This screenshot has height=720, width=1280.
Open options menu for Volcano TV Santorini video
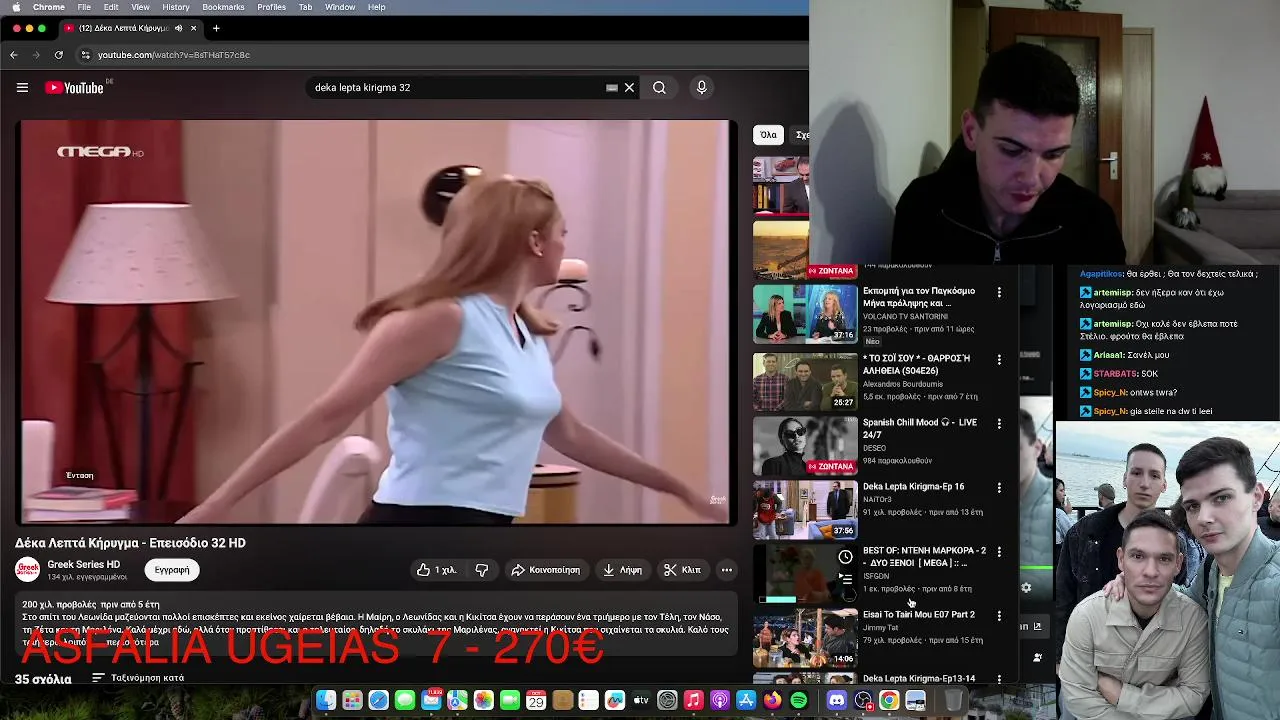point(998,292)
